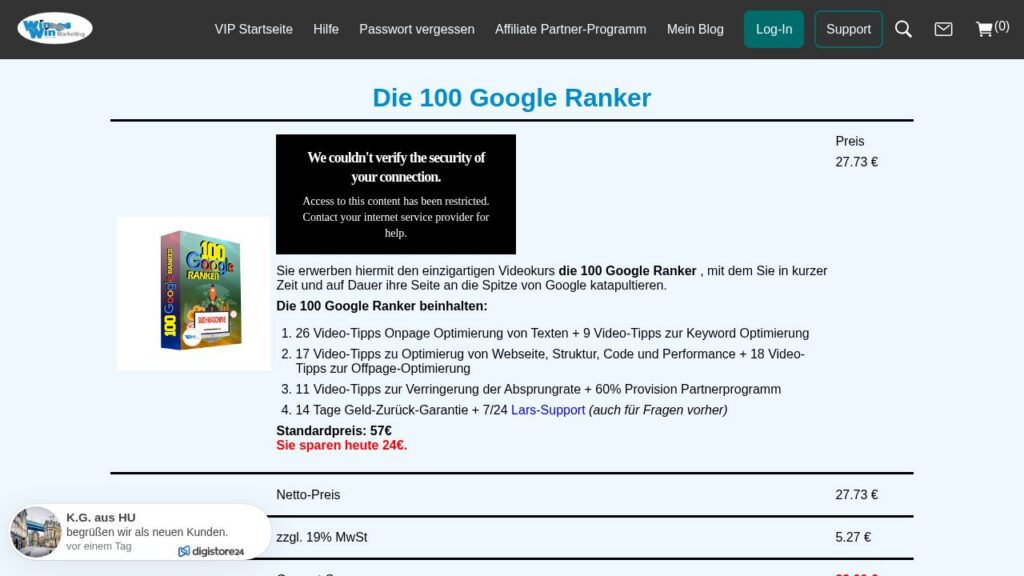The image size is (1024, 576).
Task: Click the 'K.G. aus HU' notification name
Action: (x=101, y=518)
